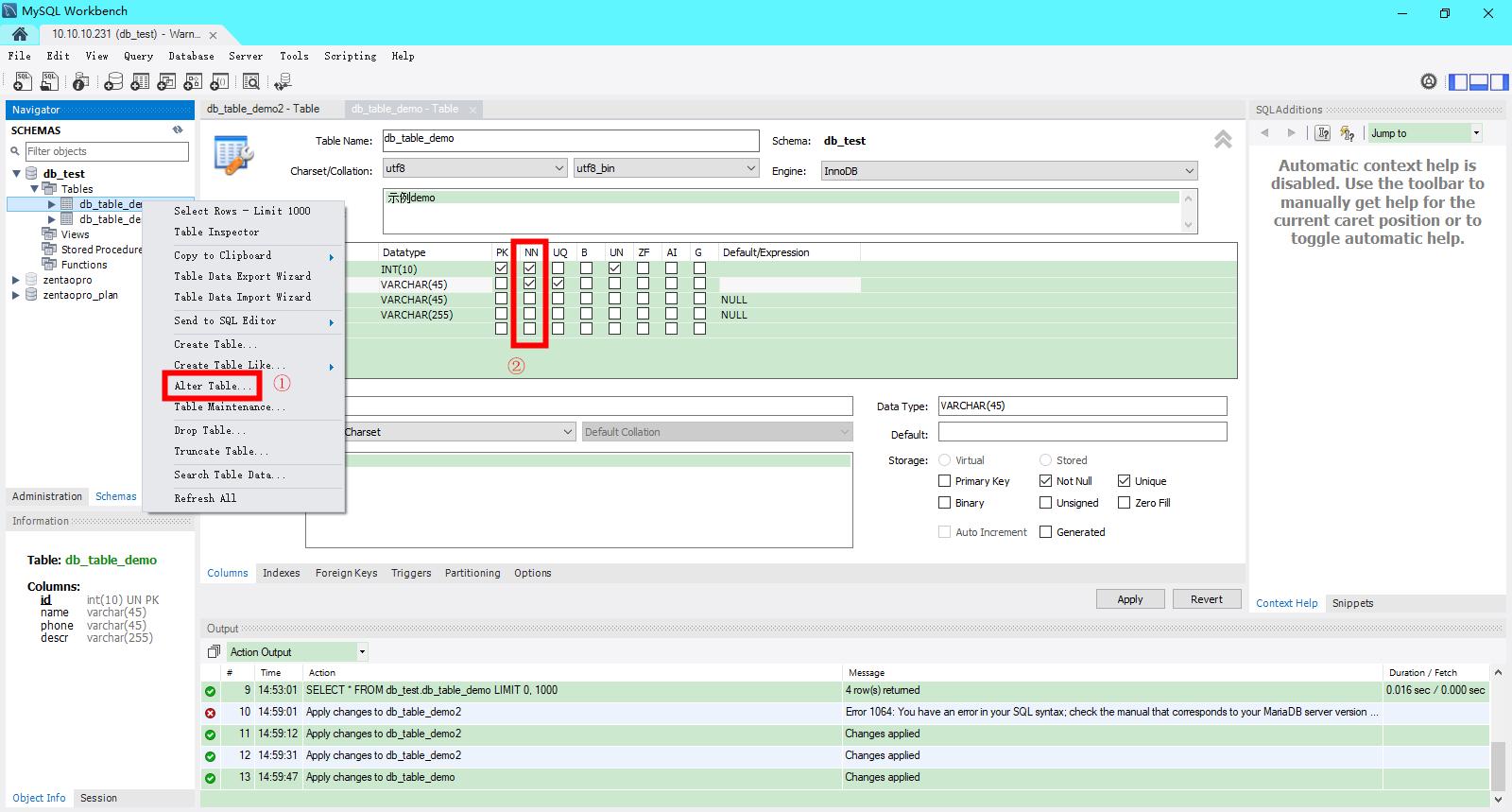Open the Jump to dropdown
1512x812 pixels.
pos(1425,133)
